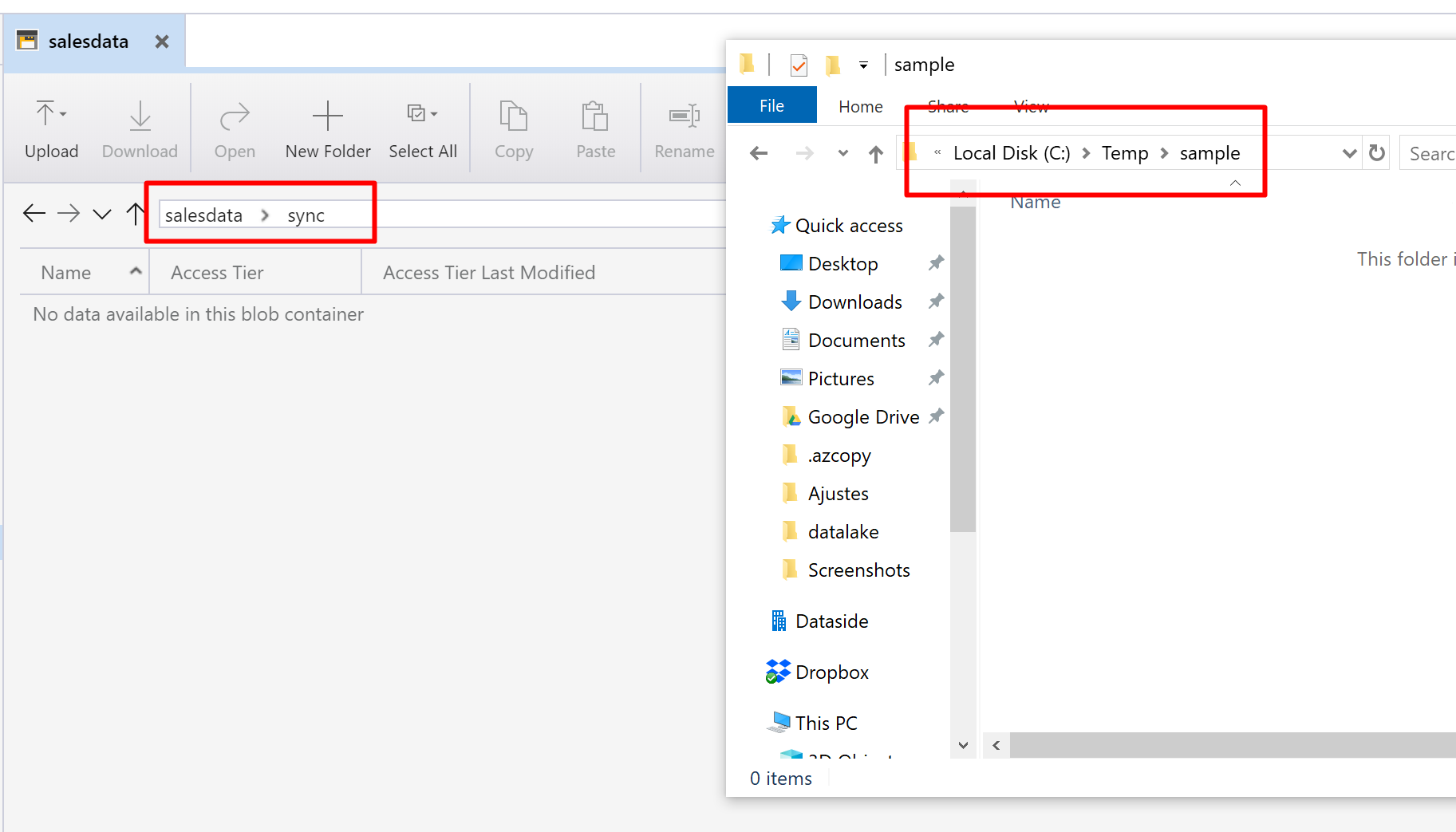Screen dimensions: 1456x832
Task: Go up one level in blob container
Action: [x=136, y=213]
